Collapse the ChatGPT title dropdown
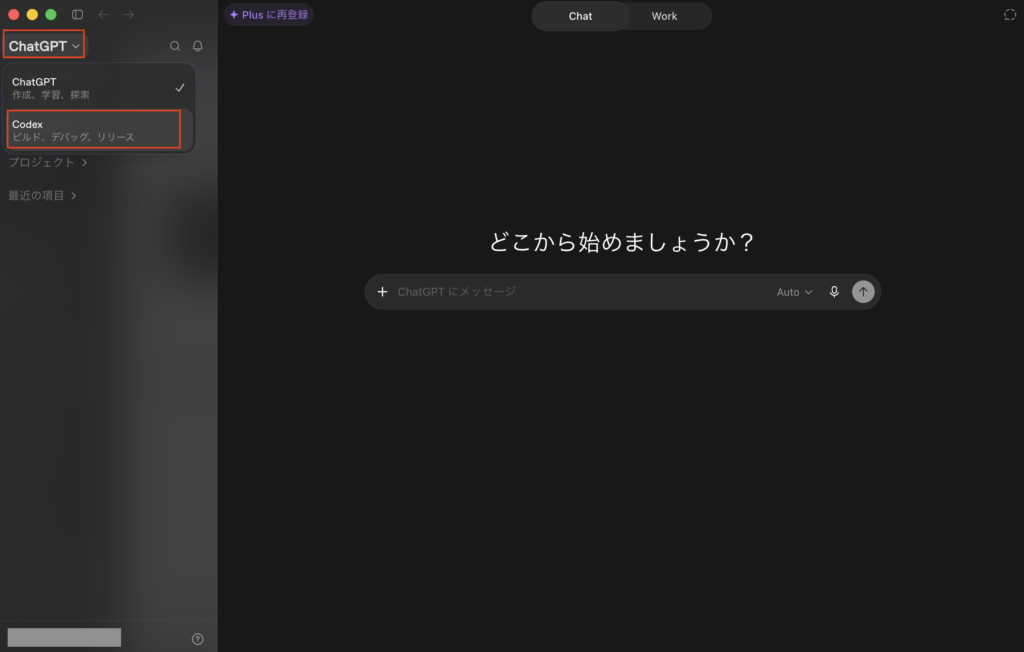1024x652 pixels. pos(44,46)
